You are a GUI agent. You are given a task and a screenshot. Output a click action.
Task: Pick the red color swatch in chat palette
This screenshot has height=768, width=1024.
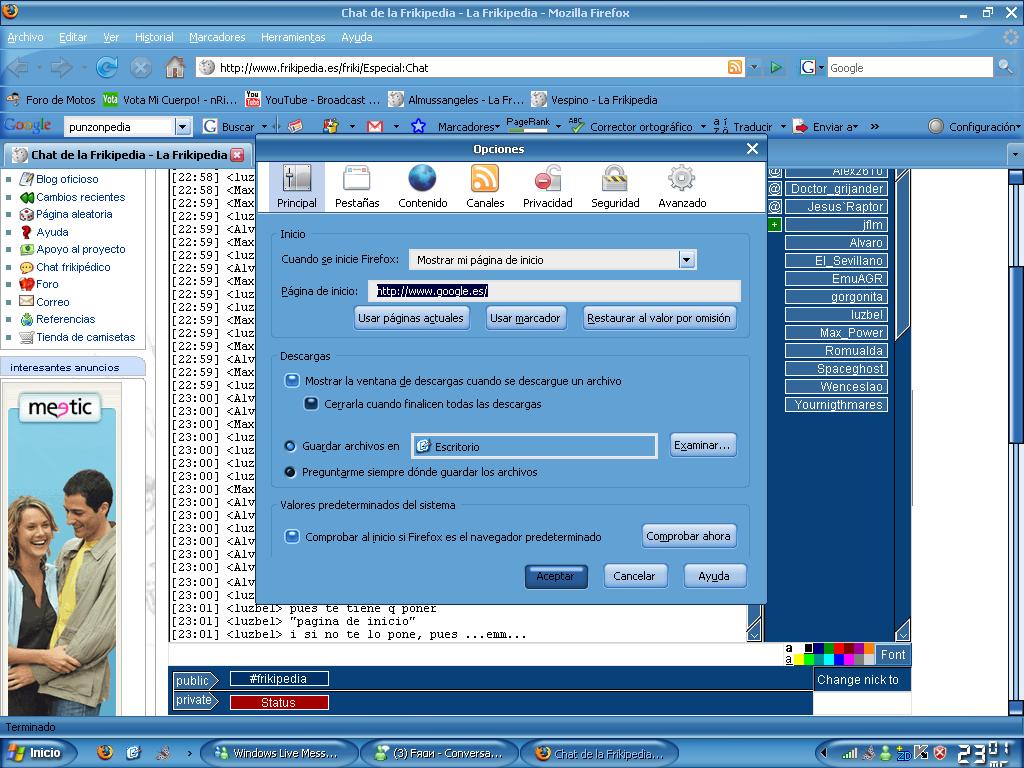[839, 648]
